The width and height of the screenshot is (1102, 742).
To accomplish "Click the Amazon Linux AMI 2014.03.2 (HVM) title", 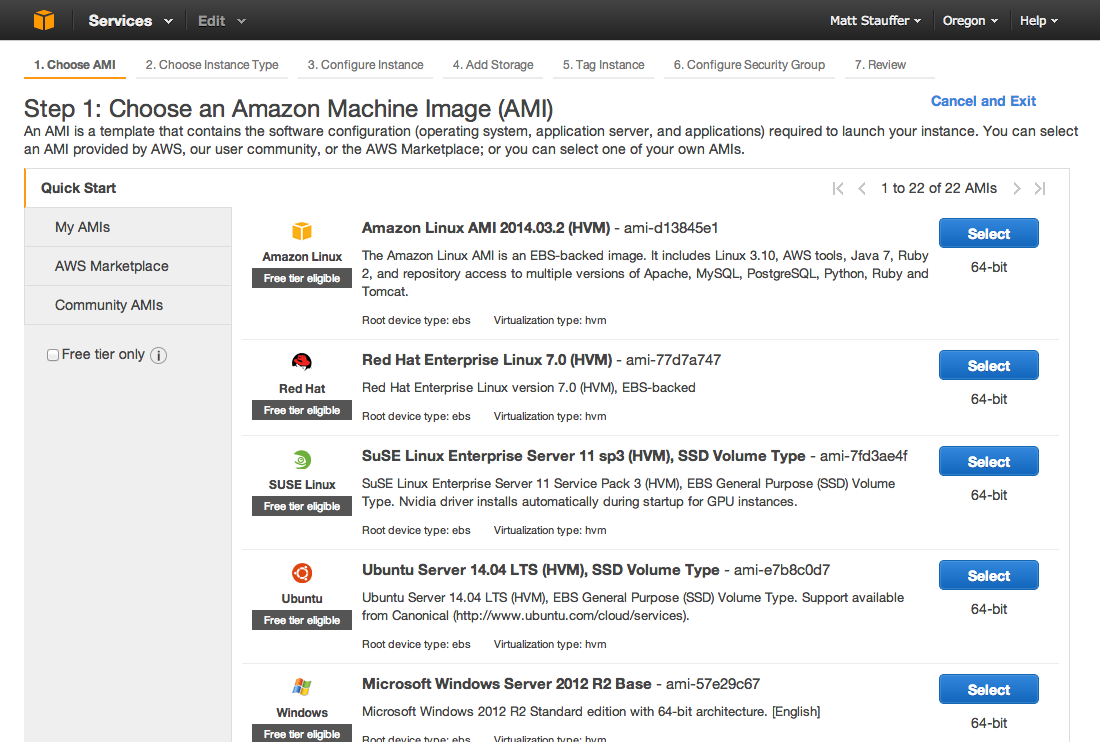I will coord(486,228).
